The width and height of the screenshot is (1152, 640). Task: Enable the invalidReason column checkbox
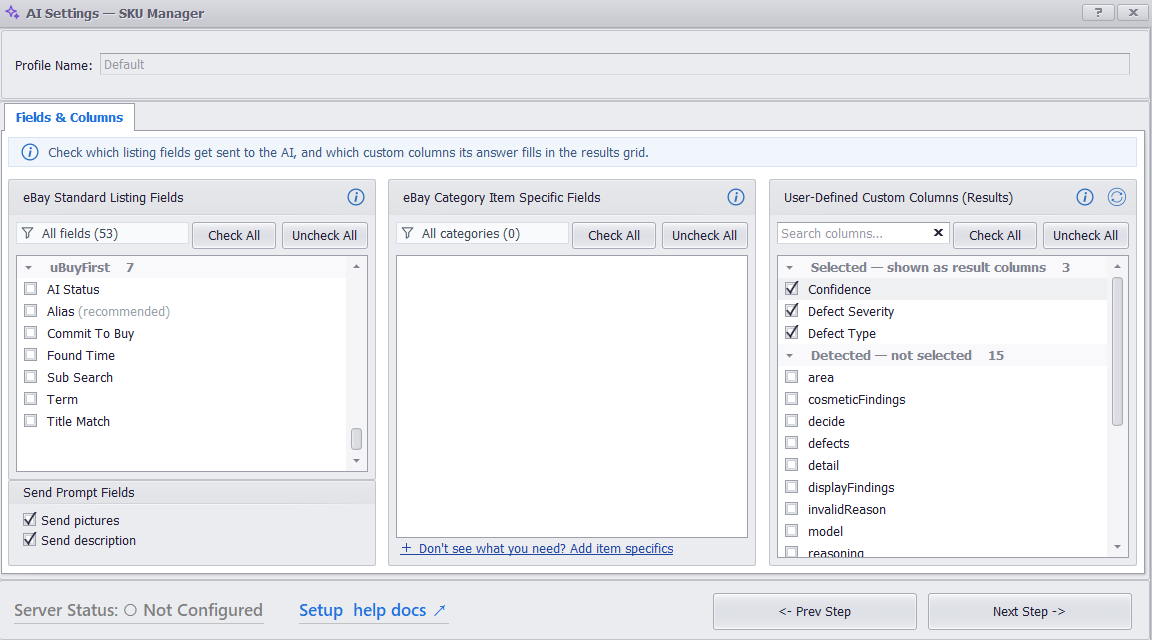[x=792, y=509]
